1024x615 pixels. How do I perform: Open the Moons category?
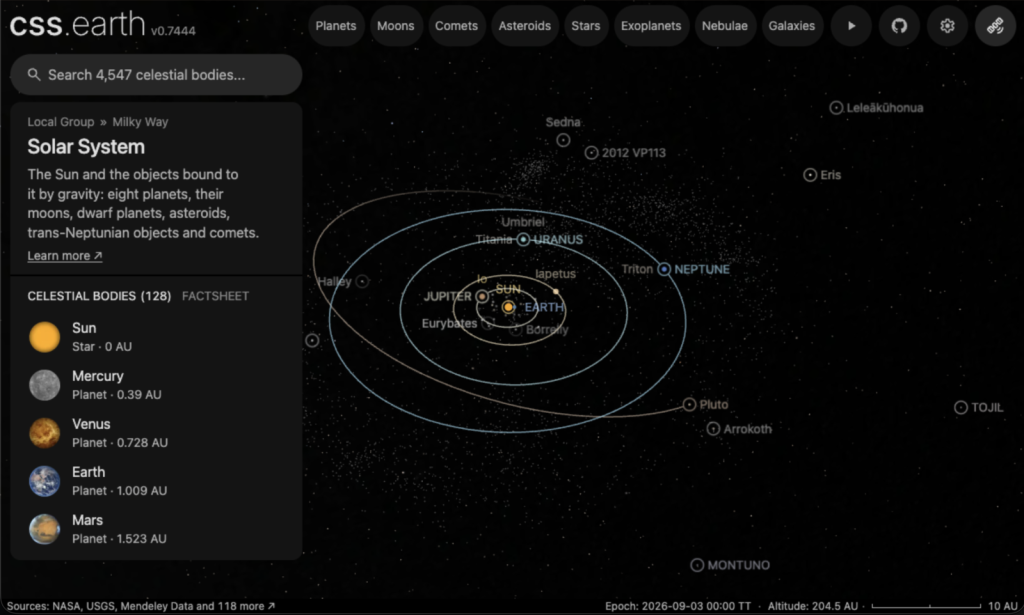pos(396,26)
